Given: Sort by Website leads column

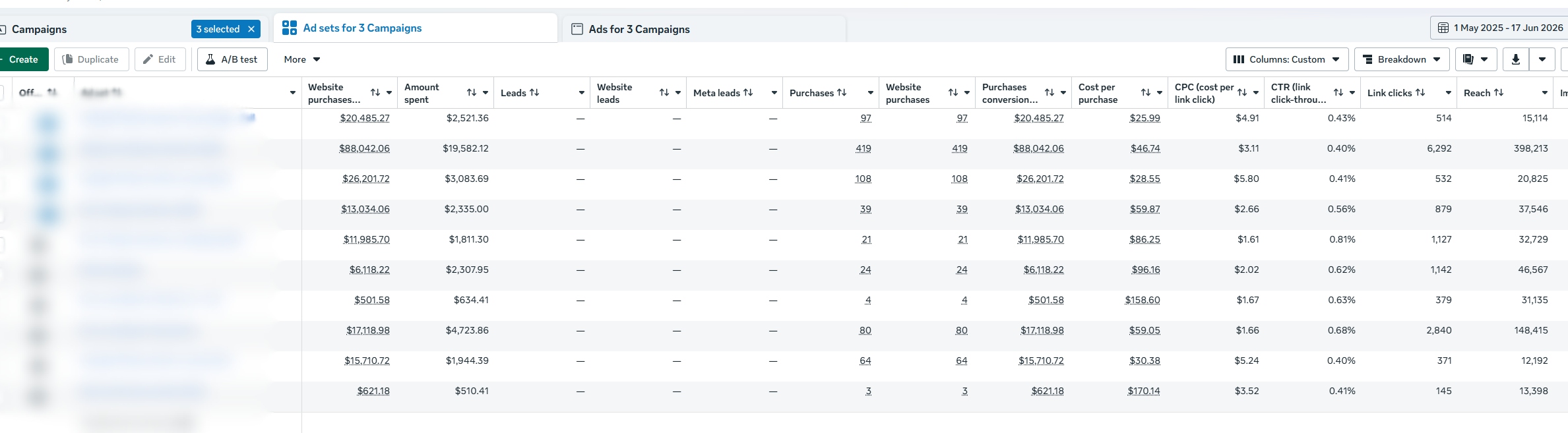Looking at the screenshot, I should pyautogui.click(x=664, y=93).
